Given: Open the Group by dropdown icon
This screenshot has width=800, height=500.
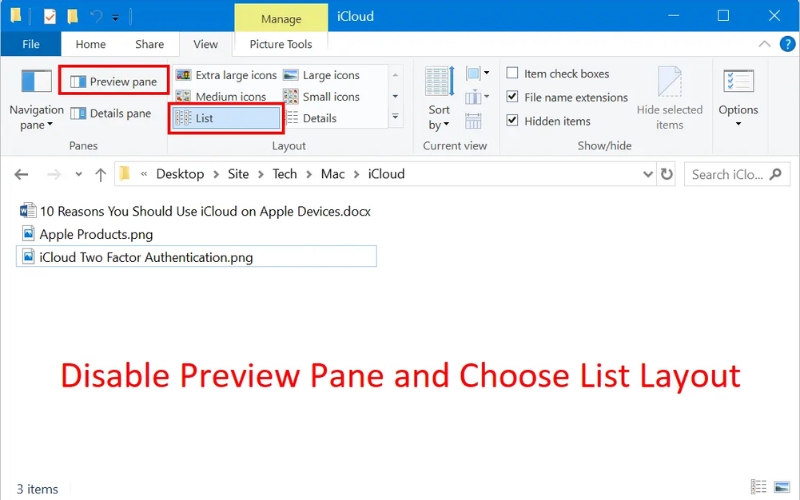Looking at the screenshot, I should click(478, 73).
